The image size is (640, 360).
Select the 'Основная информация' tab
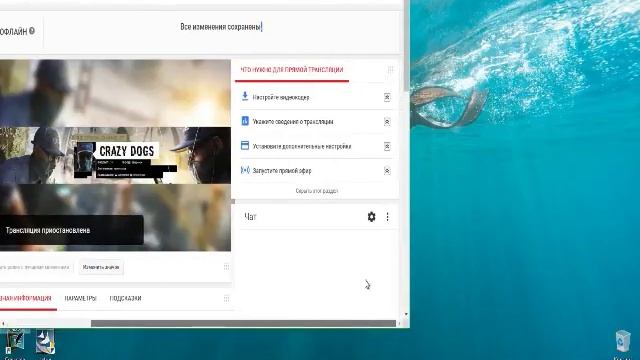[25, 298]
